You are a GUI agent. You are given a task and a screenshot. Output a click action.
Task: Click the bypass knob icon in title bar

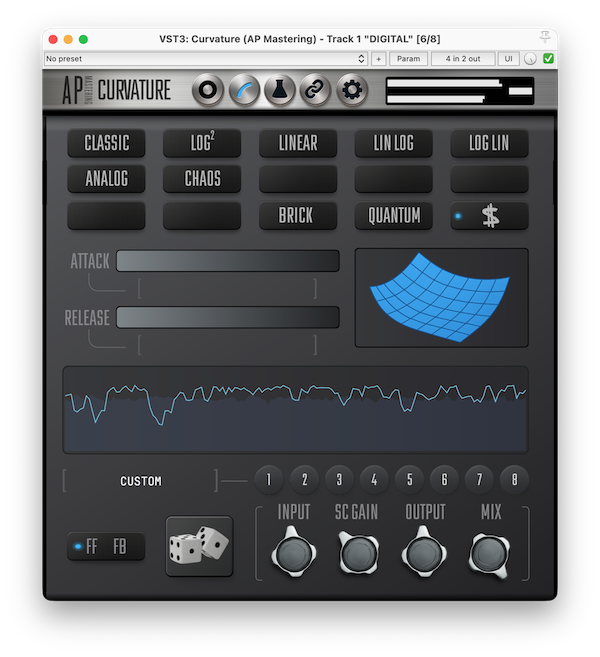[x=530, y=59]
